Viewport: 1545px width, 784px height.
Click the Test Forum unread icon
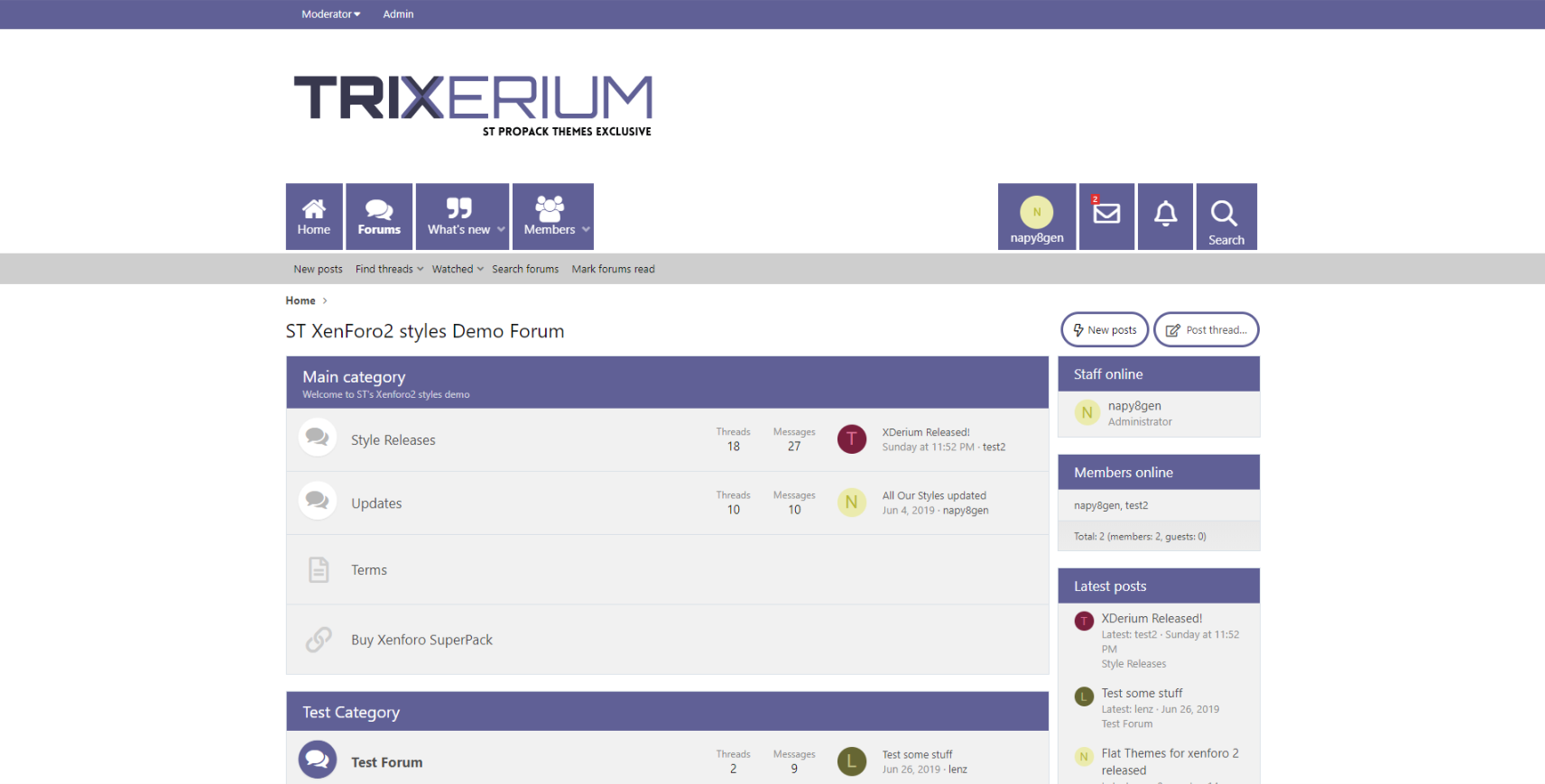tap(318, 760)
